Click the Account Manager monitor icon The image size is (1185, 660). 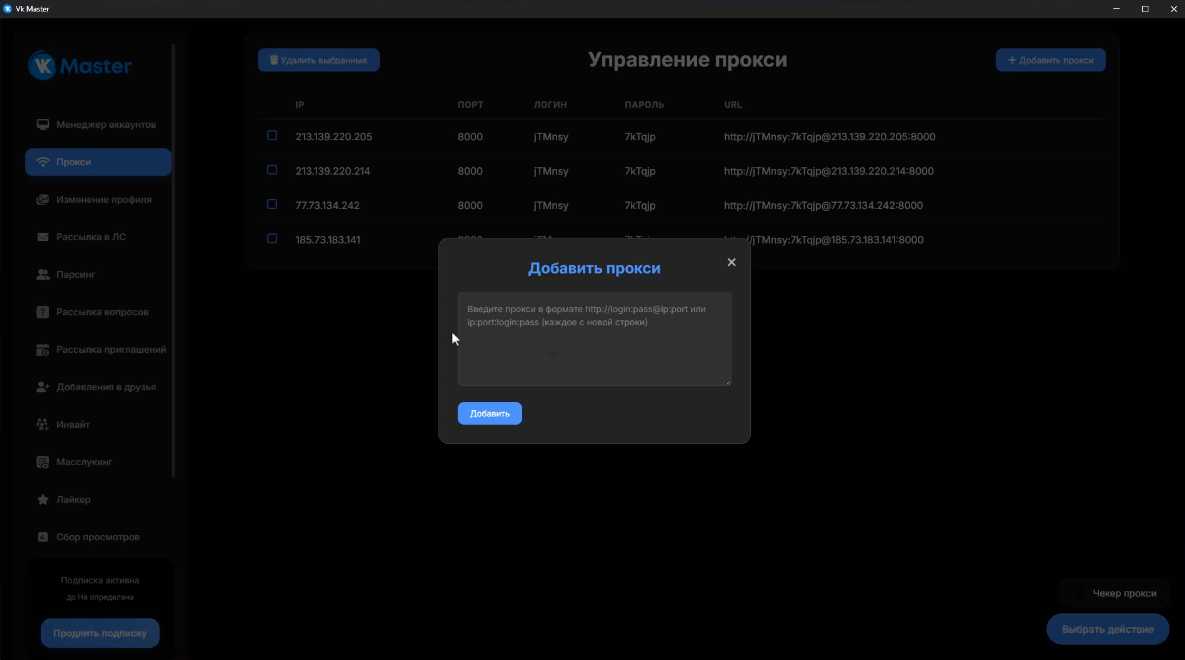[43, 125]
